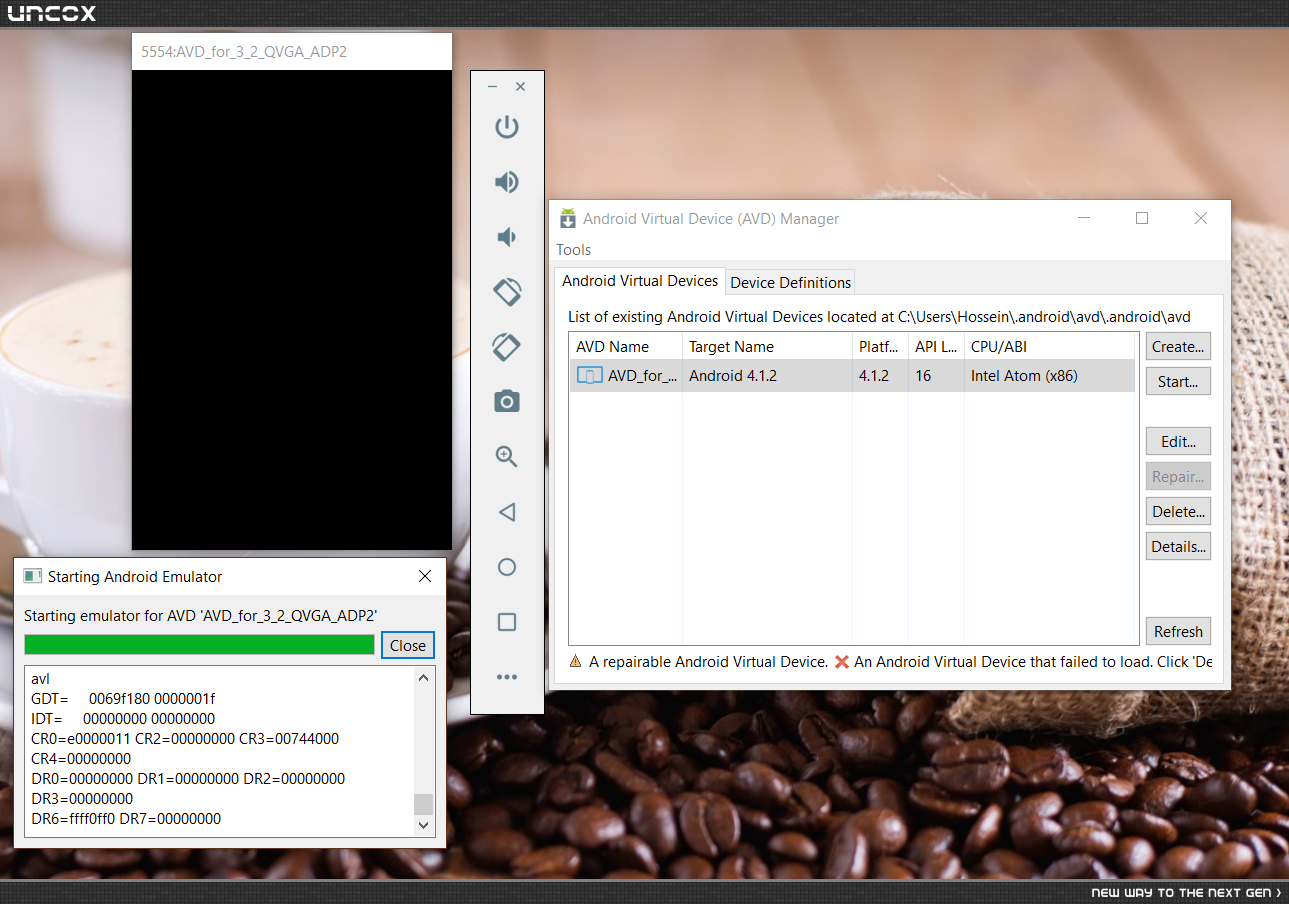Close the Starting Android Emulator dialog with X
1289x904 pixels.
point(425,576)
